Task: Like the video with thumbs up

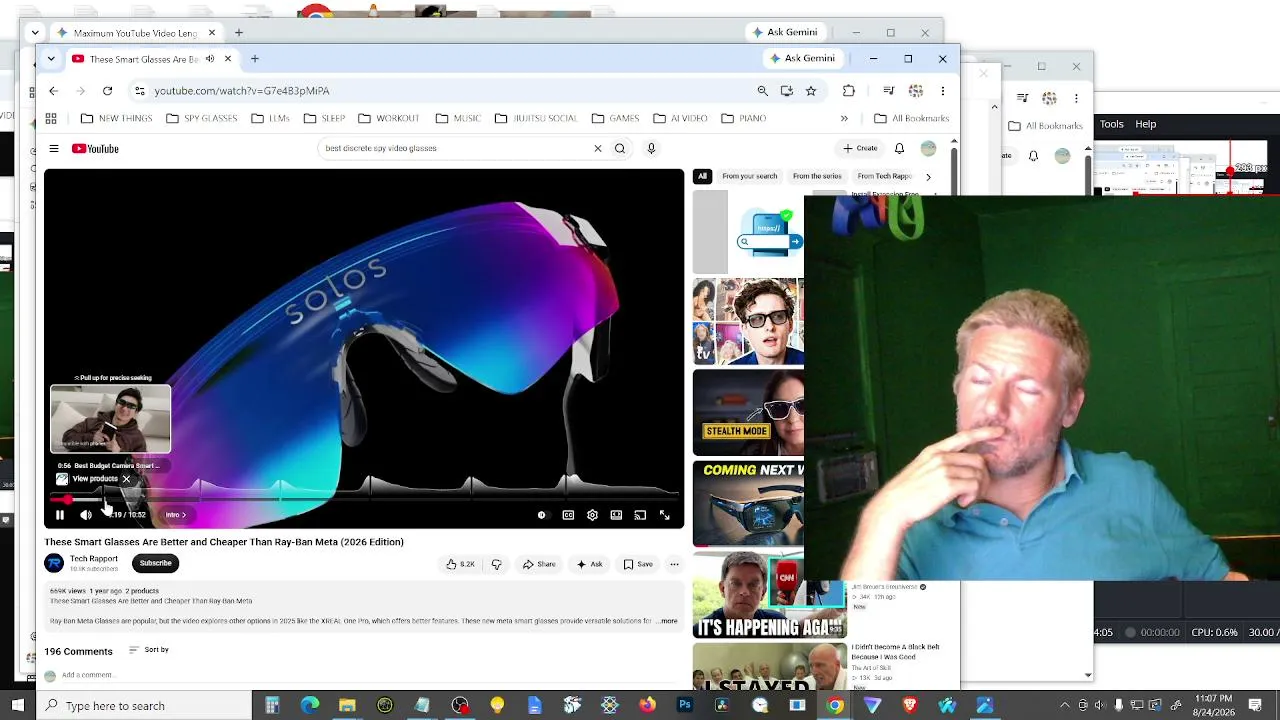Action: point(461,564)
